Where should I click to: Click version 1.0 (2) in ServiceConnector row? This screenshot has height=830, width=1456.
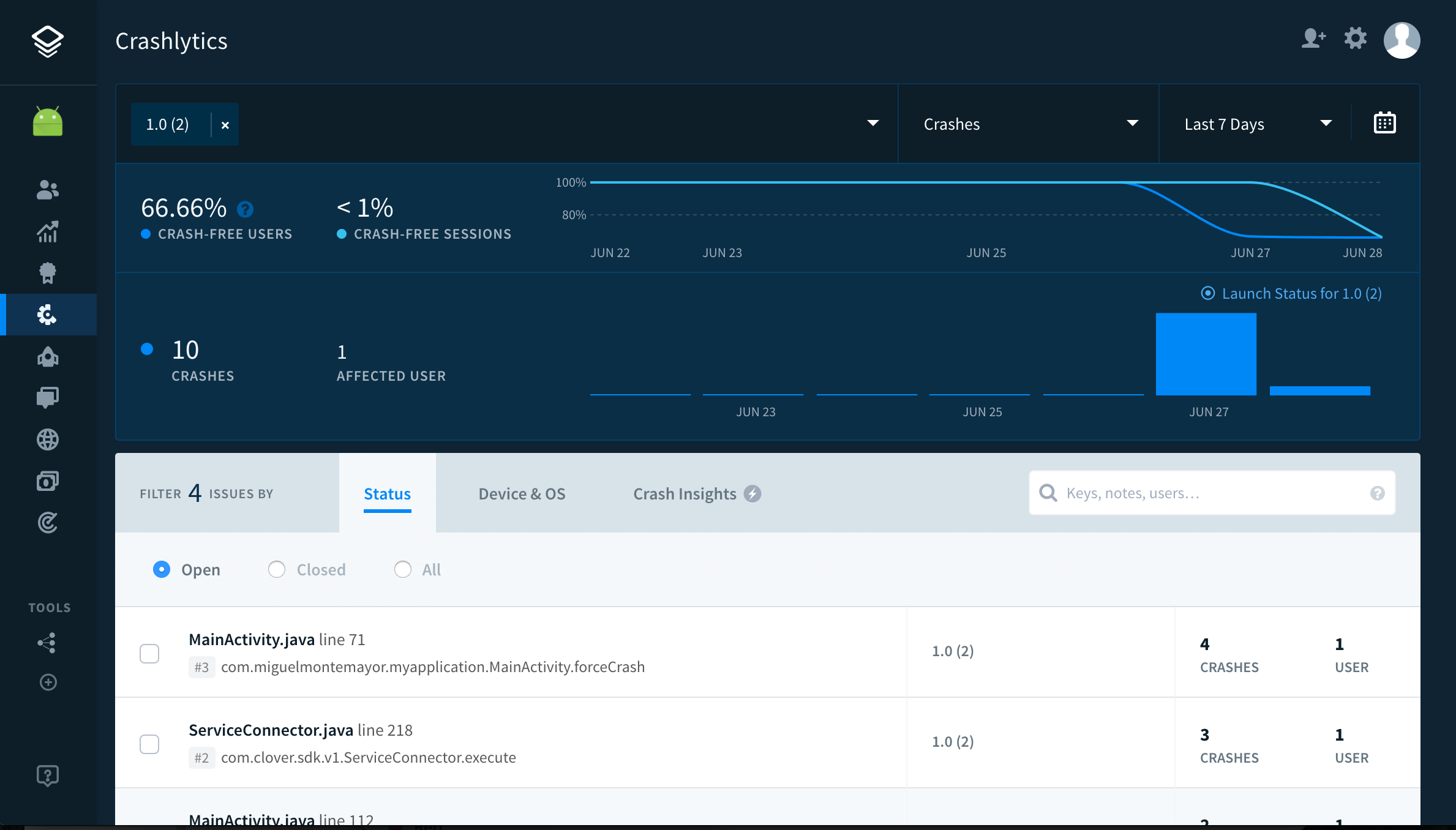(953, 742)
